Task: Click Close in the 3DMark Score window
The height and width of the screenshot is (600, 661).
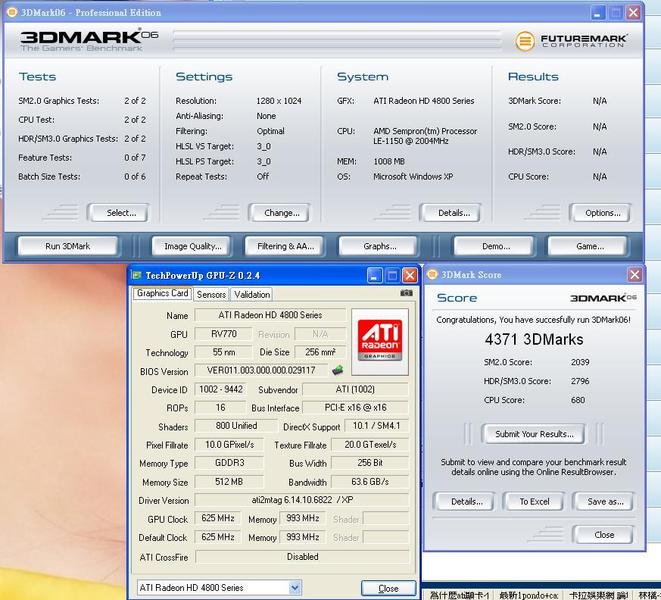Action: [x=603, y=535]
